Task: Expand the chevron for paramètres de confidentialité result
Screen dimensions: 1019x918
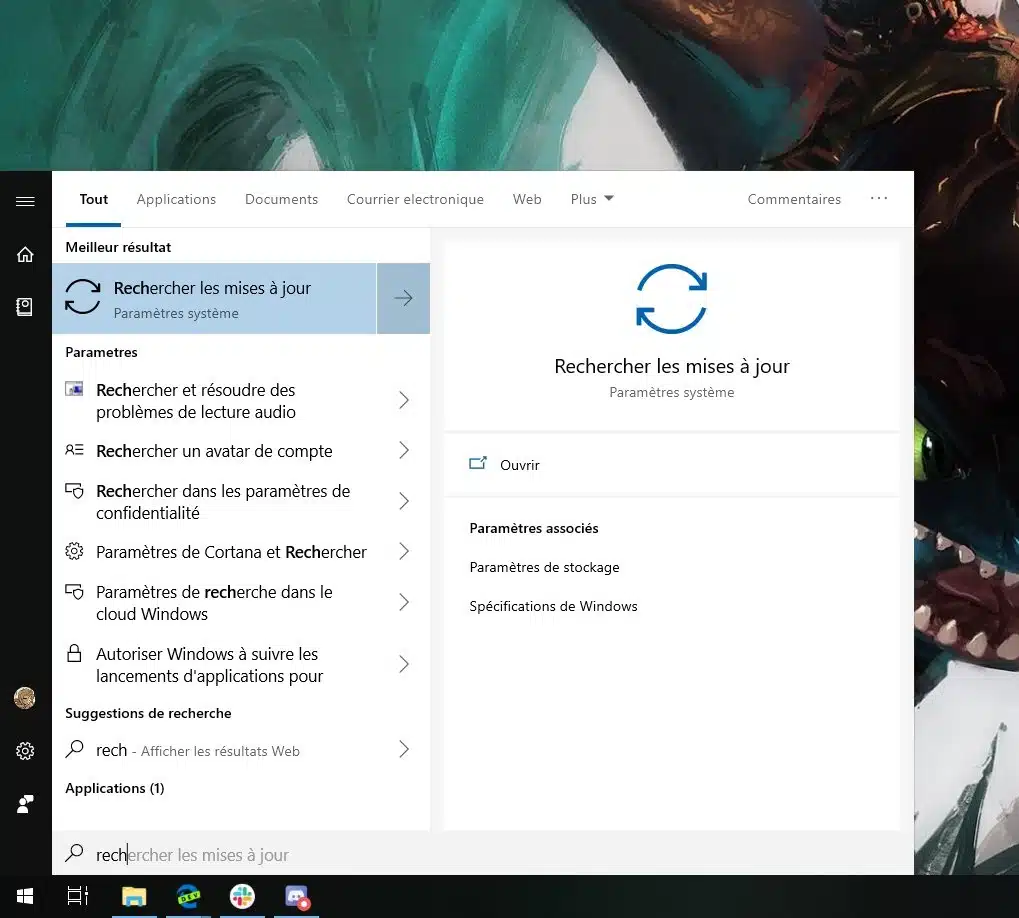Action: click(404, 501)
